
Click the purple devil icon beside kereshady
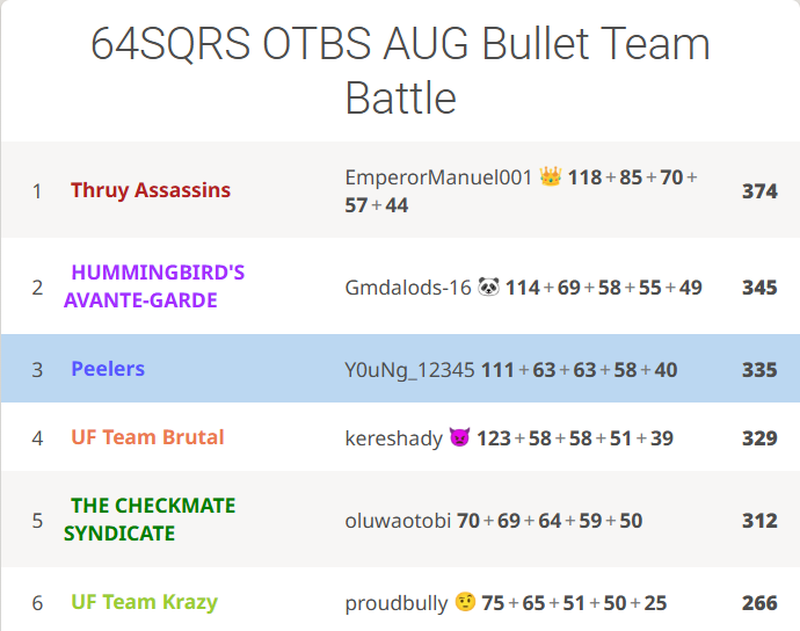[x=460, y=438]
